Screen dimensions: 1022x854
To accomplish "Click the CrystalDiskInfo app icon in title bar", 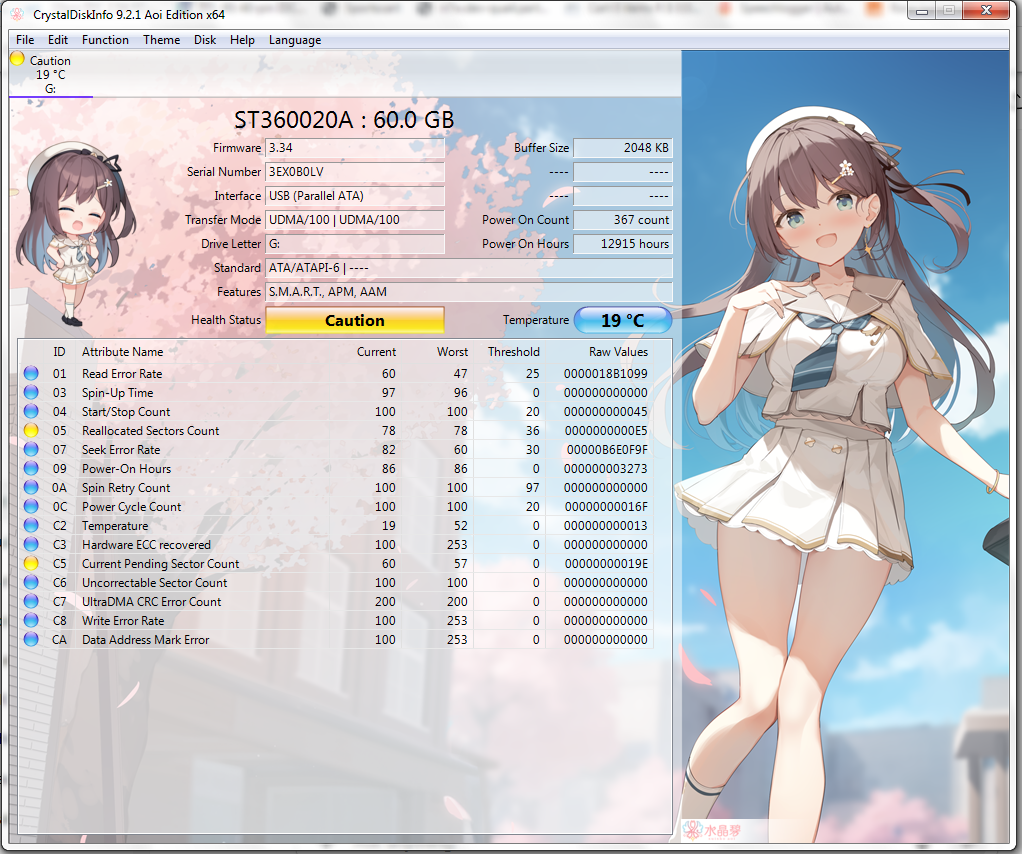I will point(18,14).
